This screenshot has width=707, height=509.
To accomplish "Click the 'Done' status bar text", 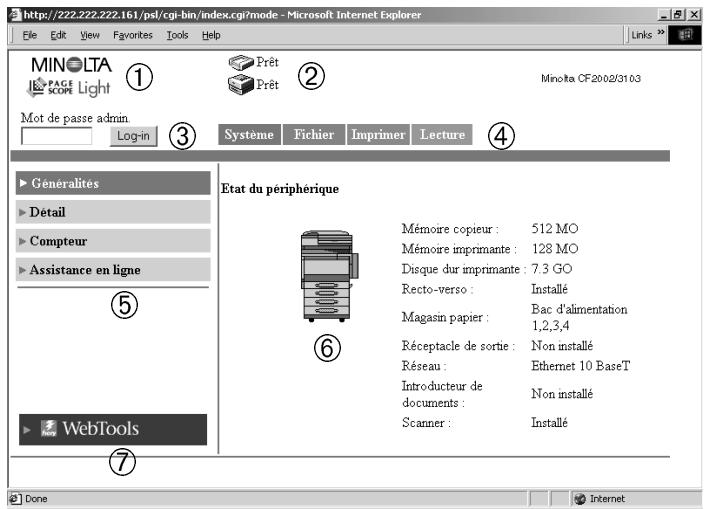I will point(36,499).
